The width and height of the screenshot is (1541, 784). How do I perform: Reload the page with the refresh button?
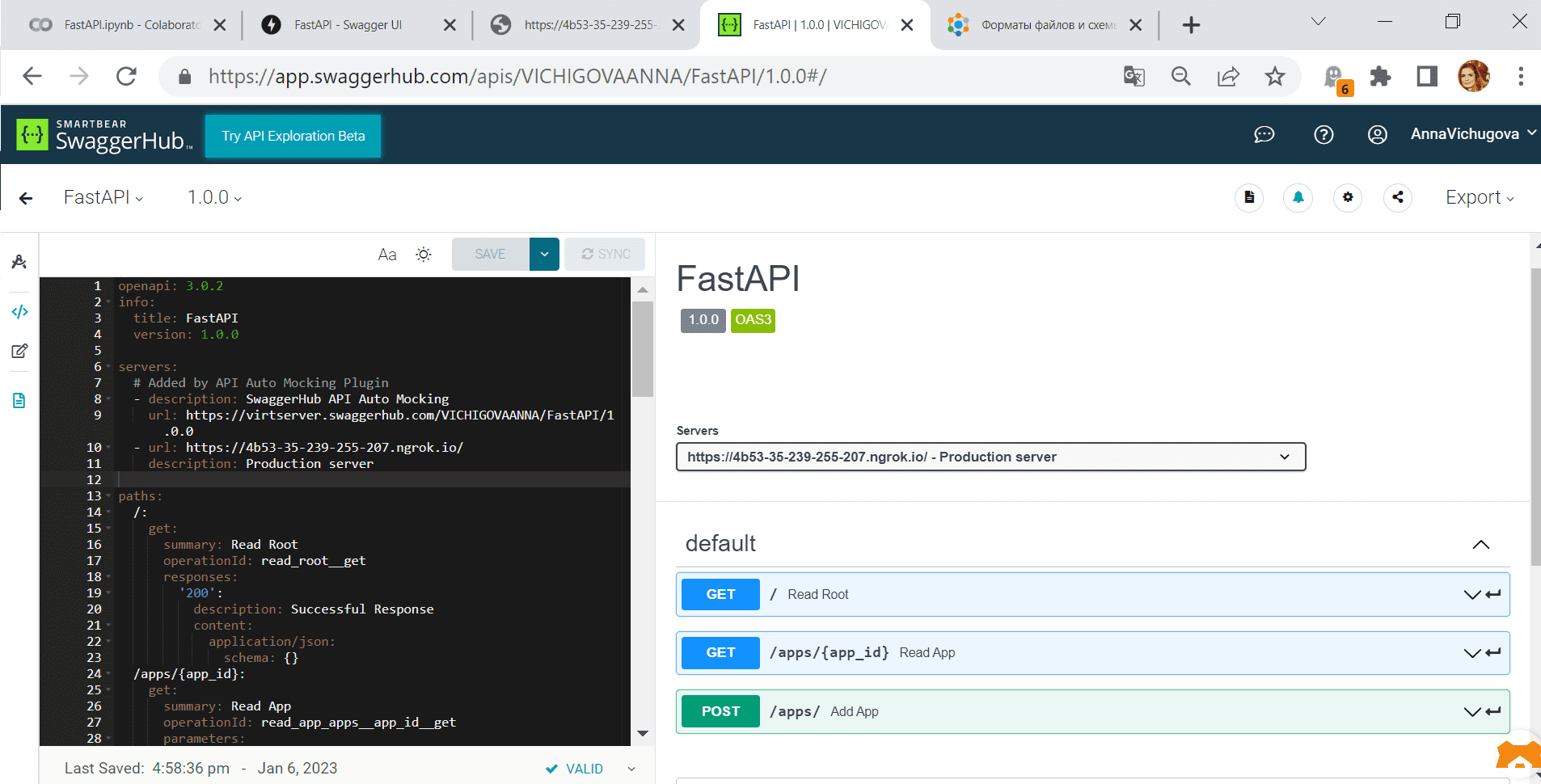pos(126,76)
